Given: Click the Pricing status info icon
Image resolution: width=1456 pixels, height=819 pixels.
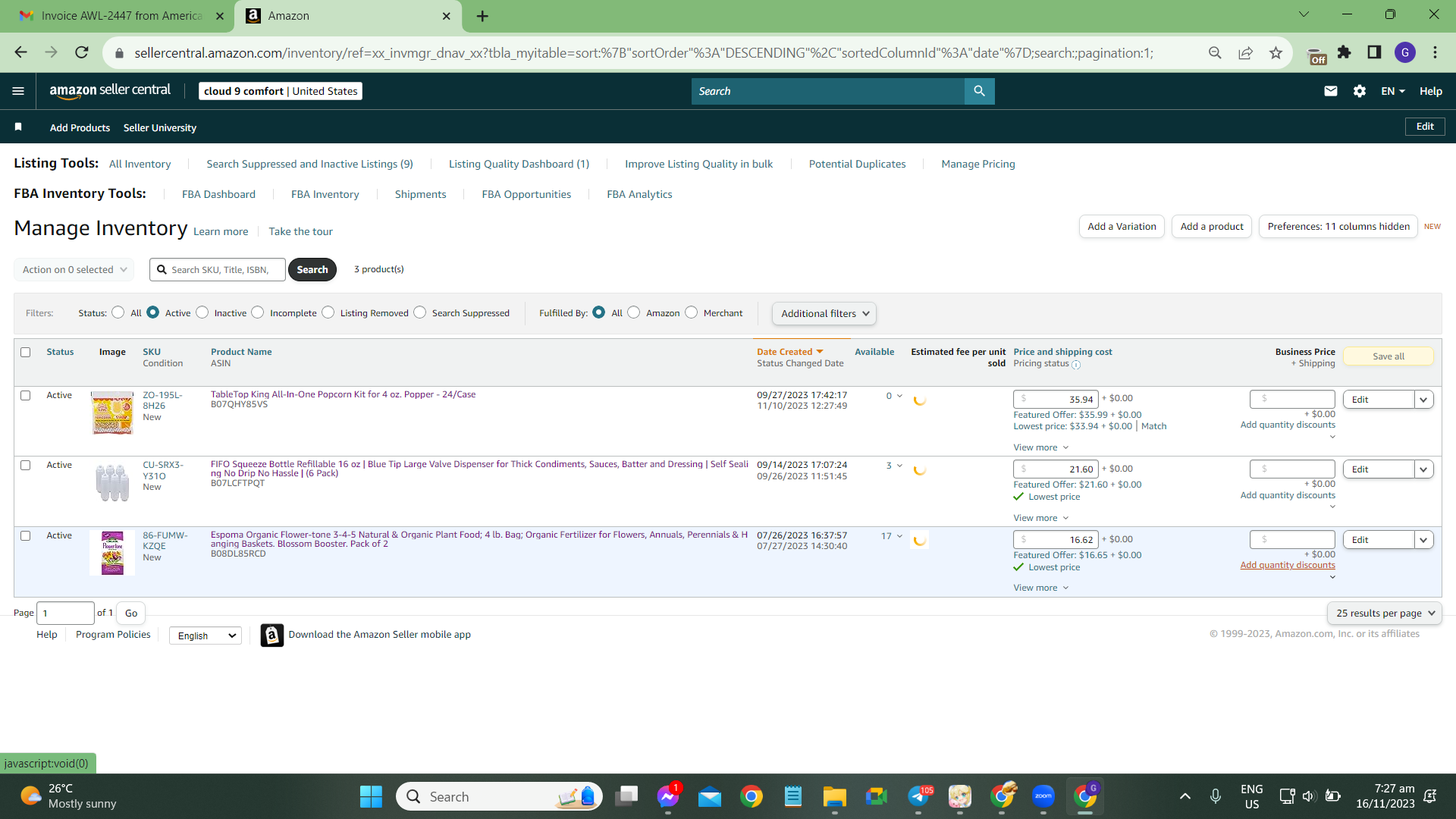Looking at the screenshot, I should pyautogui.click(x=1076, y=365).
